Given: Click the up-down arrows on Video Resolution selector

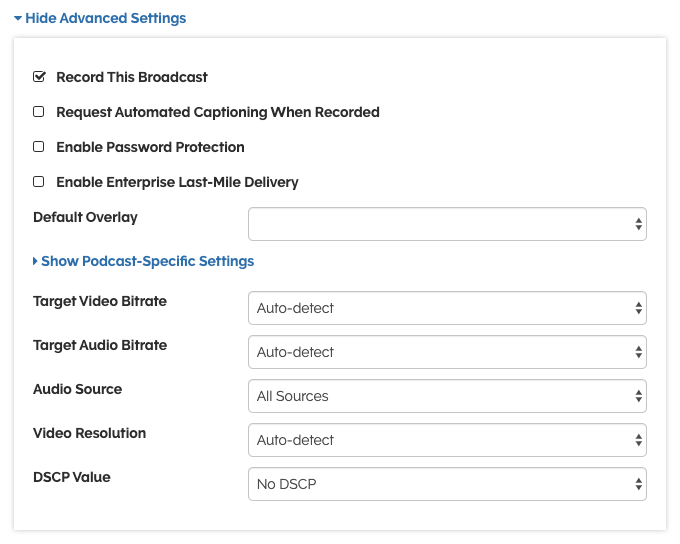Looking at the screenshot, I should 638,441.
